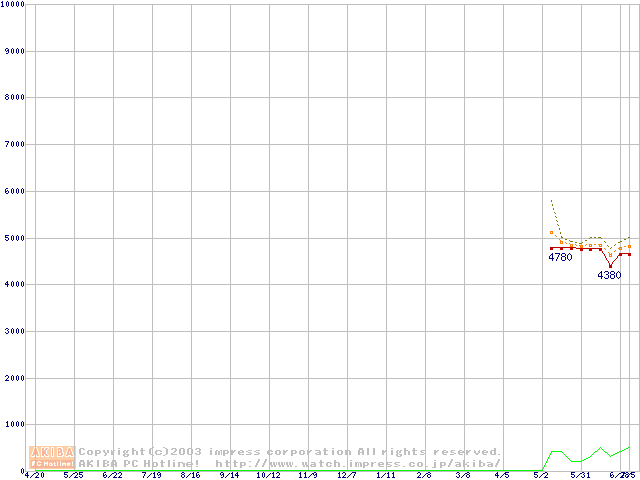
Task: Click the 4/20 x-axis date label
Action: [x=35, y=475]
